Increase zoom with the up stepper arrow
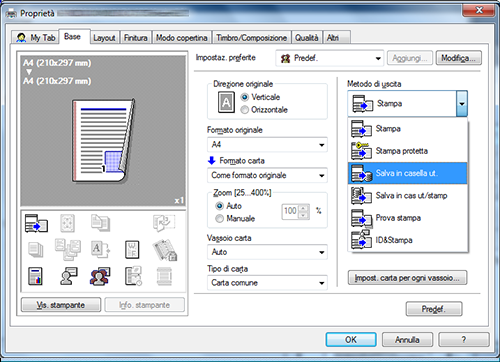Image resolution: width=500 pixels, height=362 pixels. point(303,208)
